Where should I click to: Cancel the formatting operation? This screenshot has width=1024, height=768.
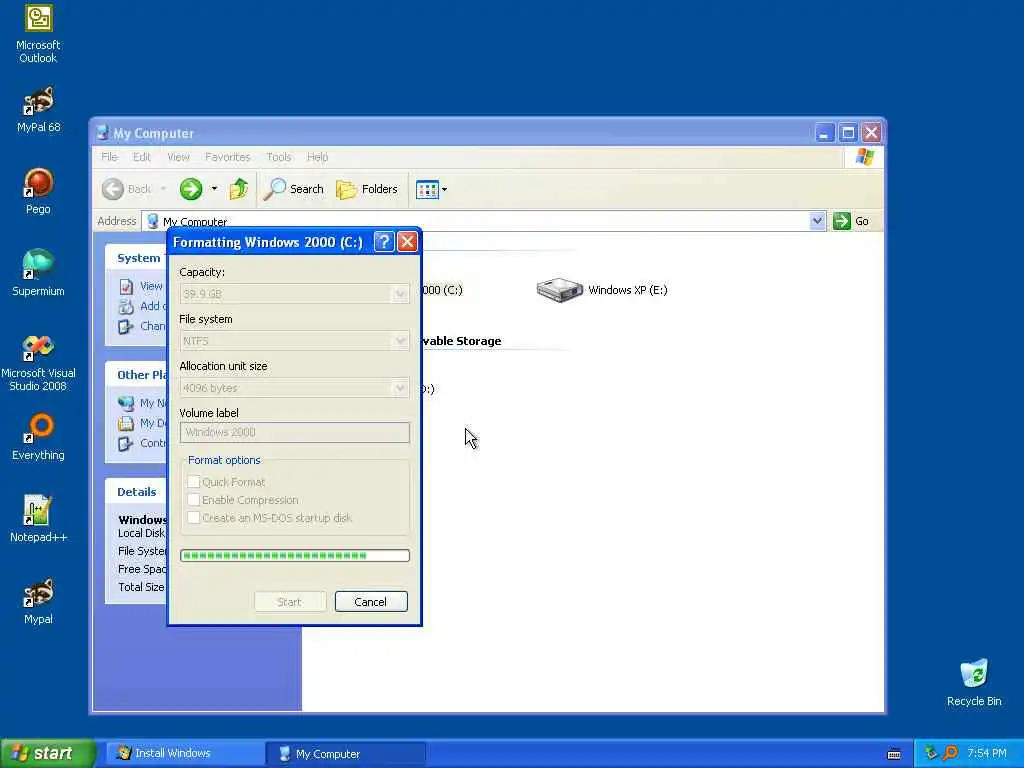(371, 602)
